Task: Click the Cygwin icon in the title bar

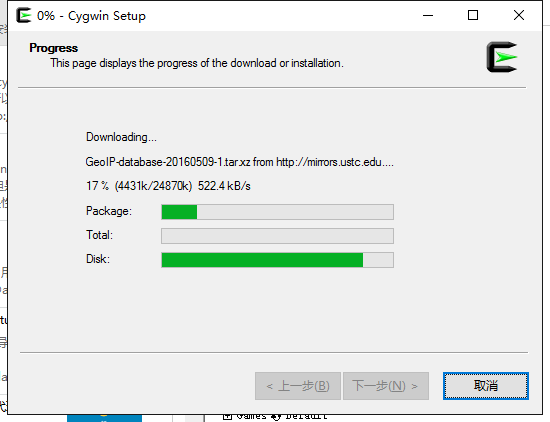Action: tap(24, 15)
